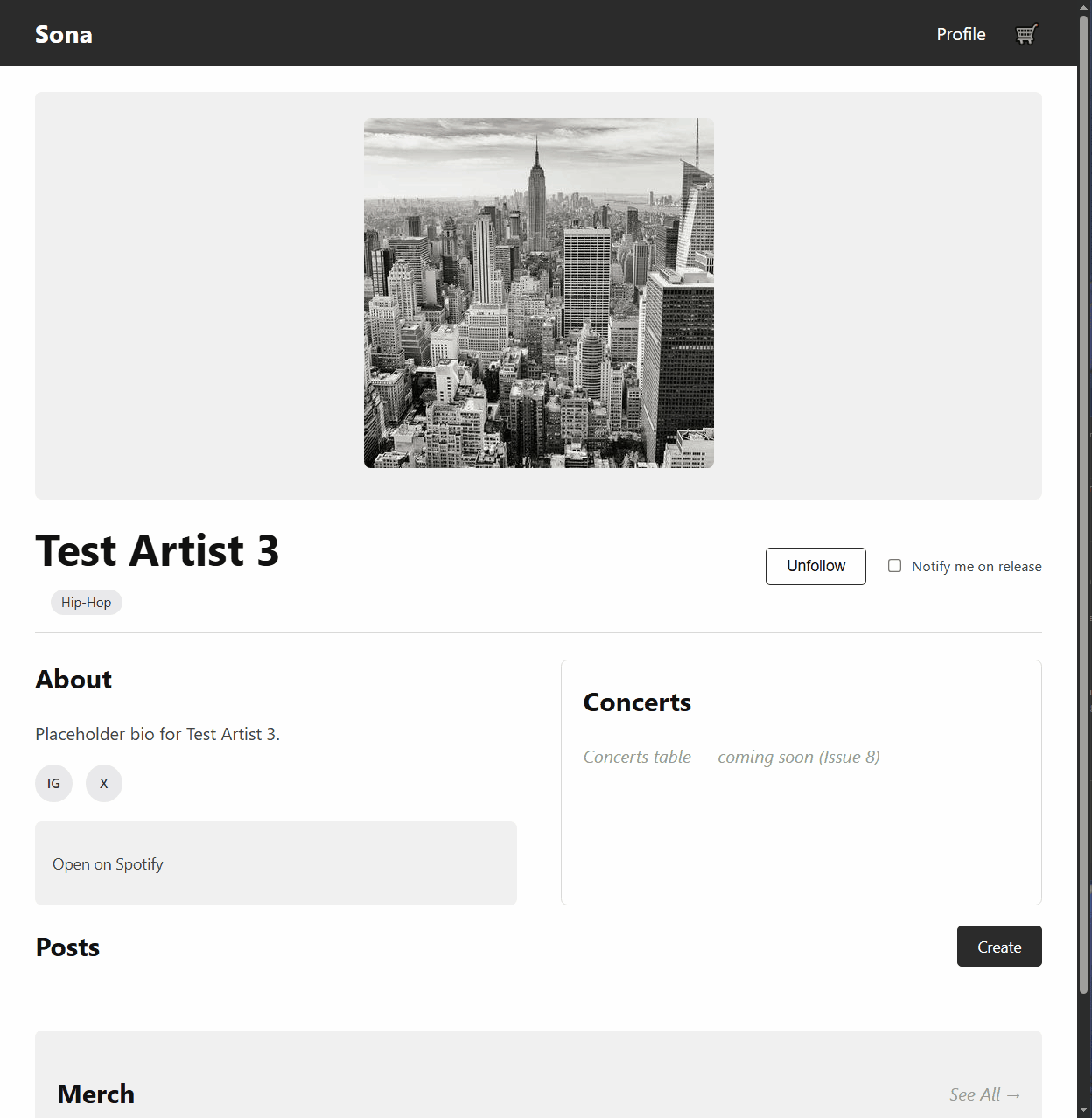This screenshot has height=1118, width=1092.
Task: Create a new post
Action: 999,947
